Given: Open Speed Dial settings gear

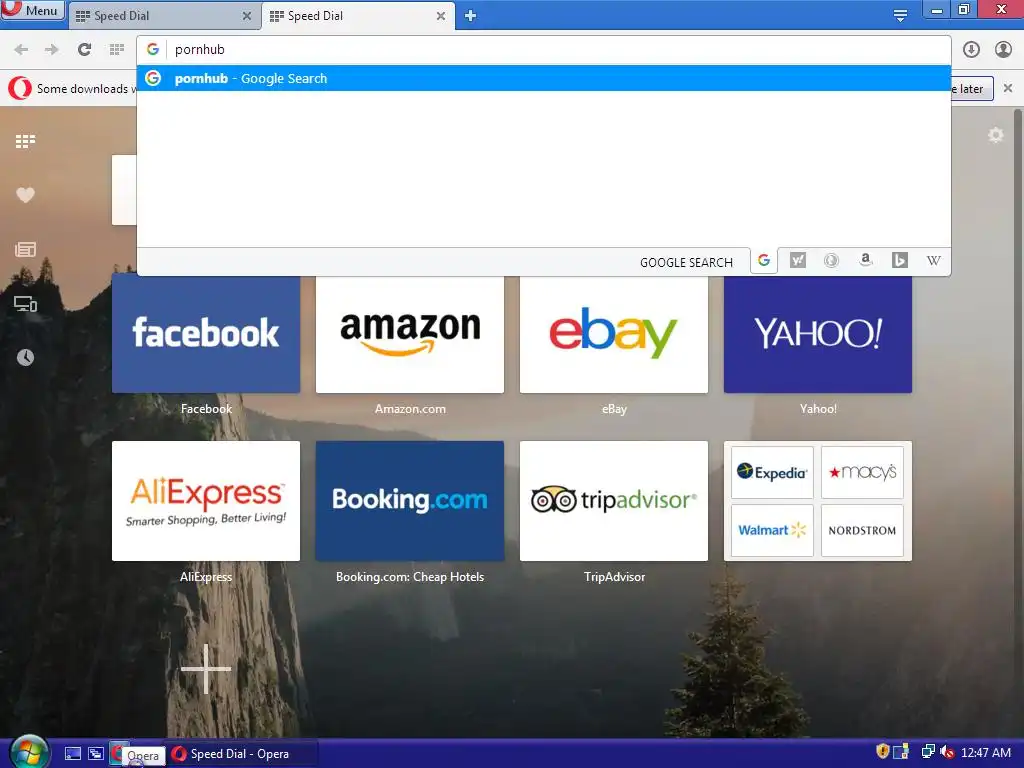Looking at the screenshot, I should (995, 135).
